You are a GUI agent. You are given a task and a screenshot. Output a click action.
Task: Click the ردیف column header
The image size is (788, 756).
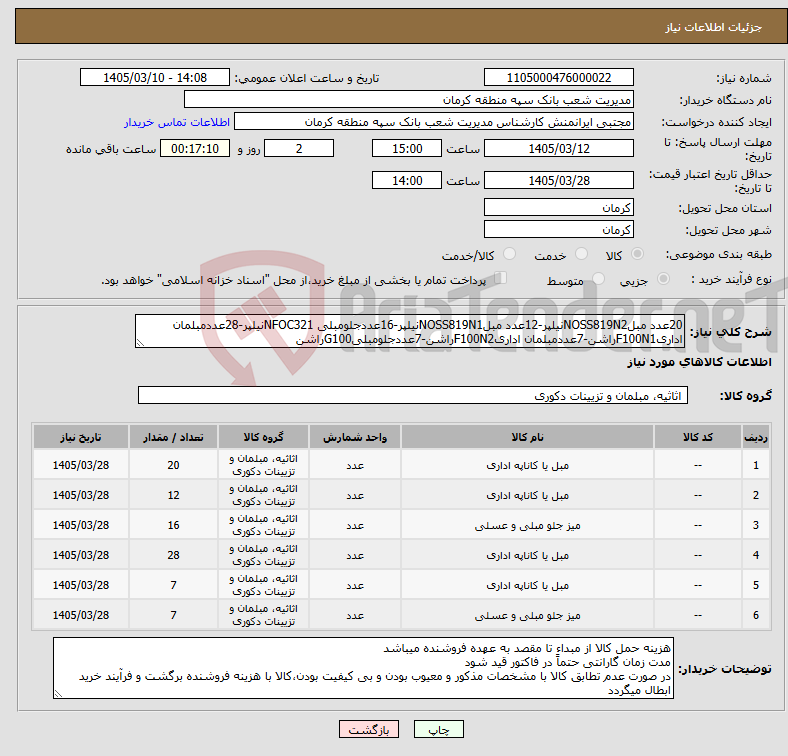[x=756, y=437]
